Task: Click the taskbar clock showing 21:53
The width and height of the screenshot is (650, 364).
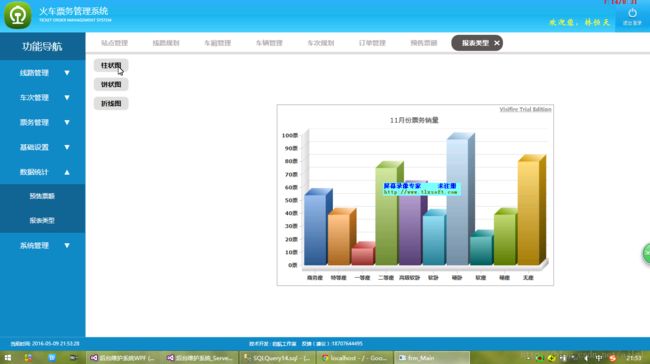Action: [633, 357]
